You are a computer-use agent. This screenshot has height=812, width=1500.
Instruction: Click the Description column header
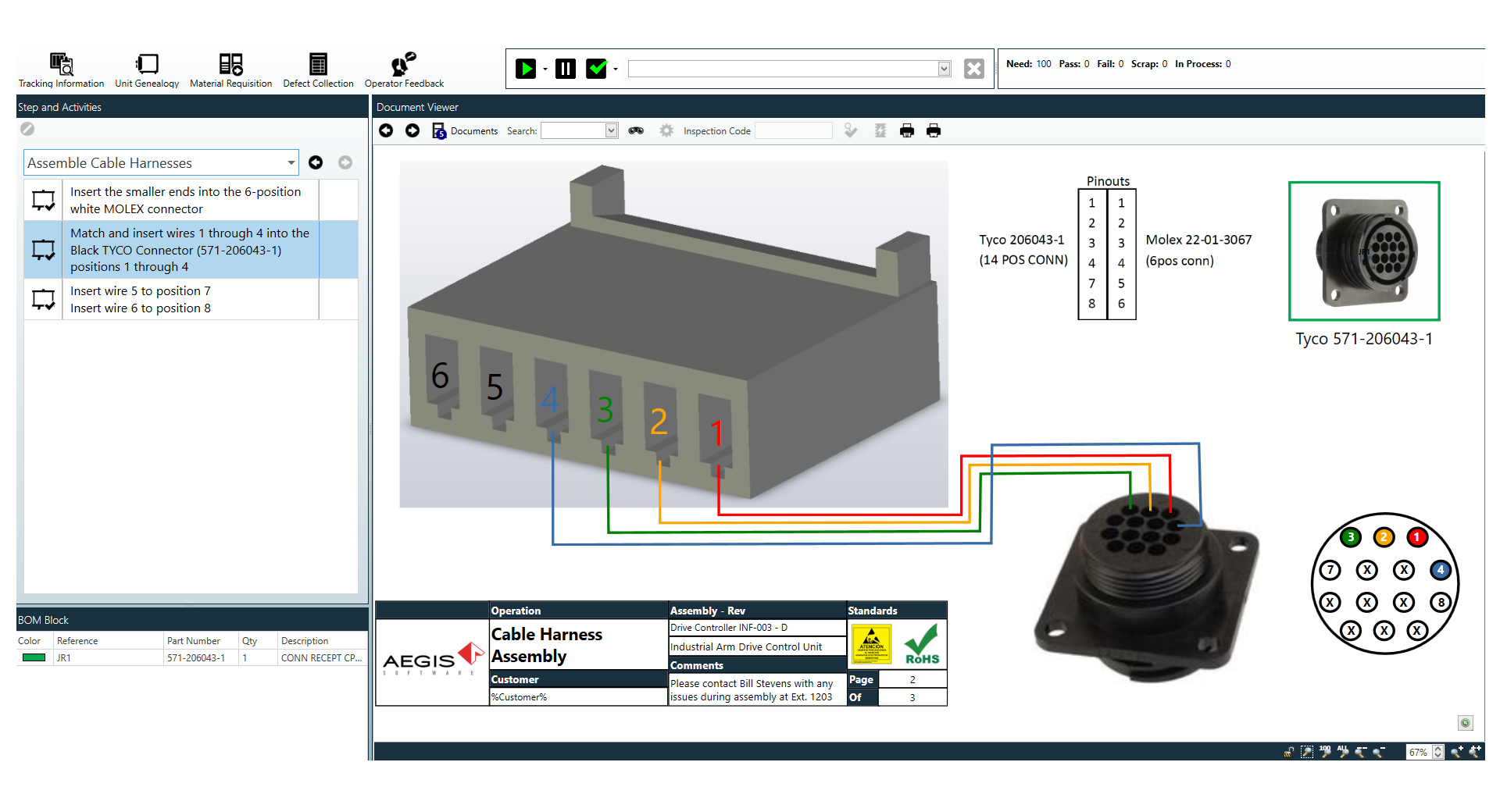pos(322,641)
